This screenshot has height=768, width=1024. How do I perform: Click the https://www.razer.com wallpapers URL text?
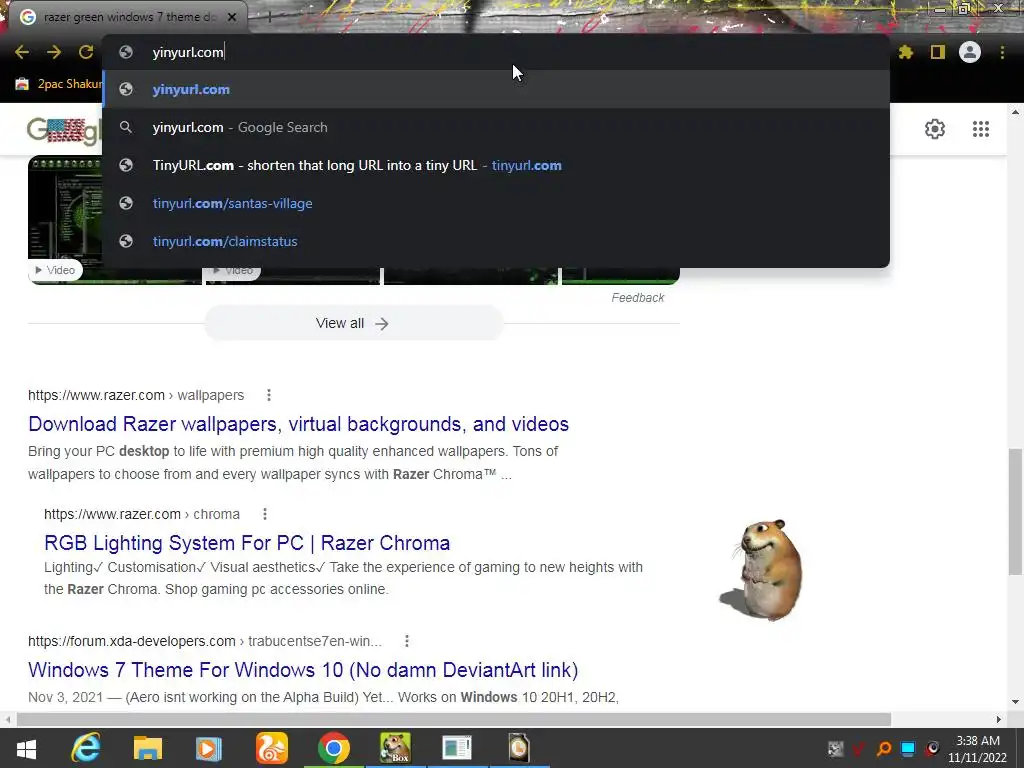136,395
